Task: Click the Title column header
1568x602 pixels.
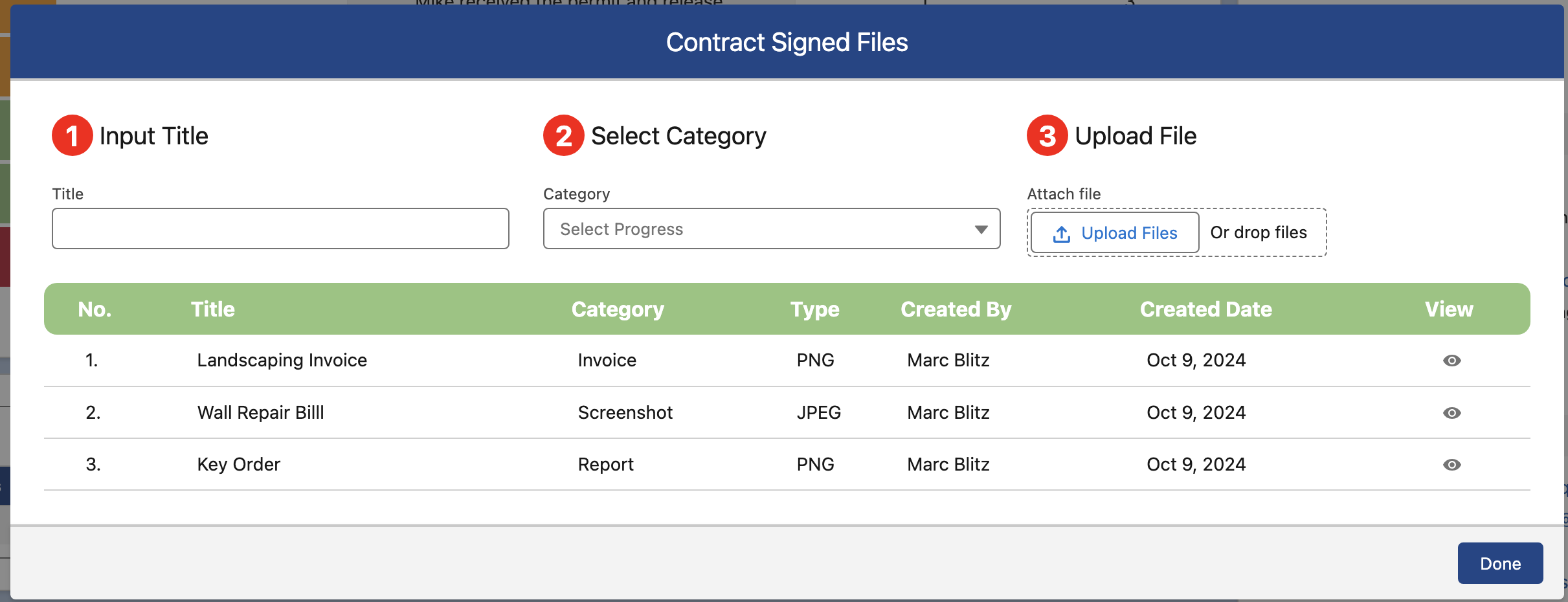Action: coord(213,309)
